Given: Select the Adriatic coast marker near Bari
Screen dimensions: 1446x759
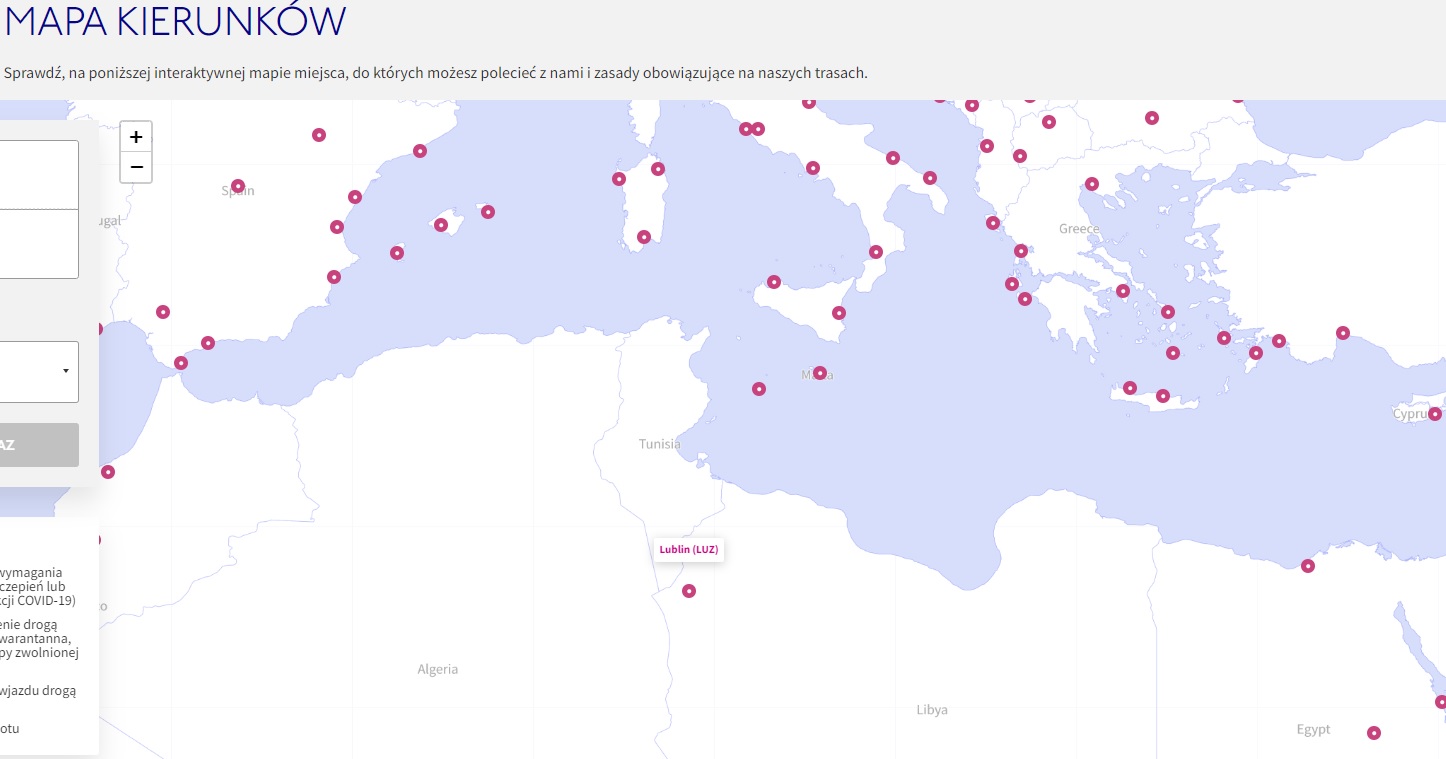Looking at the screenshot, I should point(893,158).
